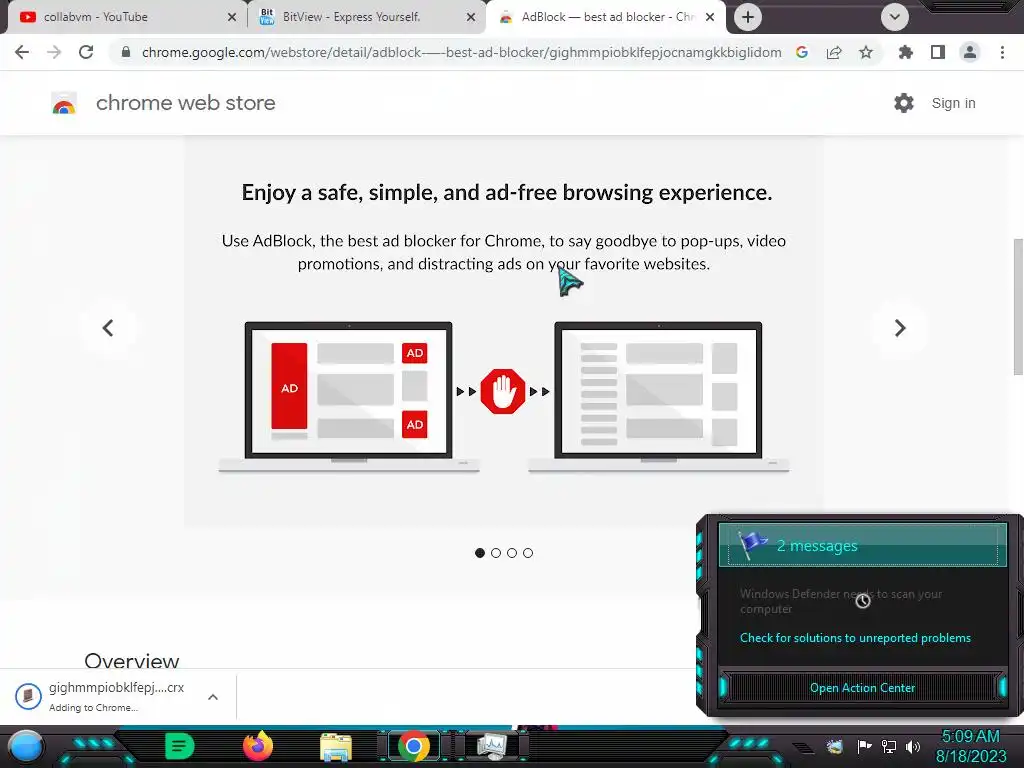The width and height of the screenshot is (1024, 768).
Task: Share this page via share icon
Action: [x=834, y=52]
